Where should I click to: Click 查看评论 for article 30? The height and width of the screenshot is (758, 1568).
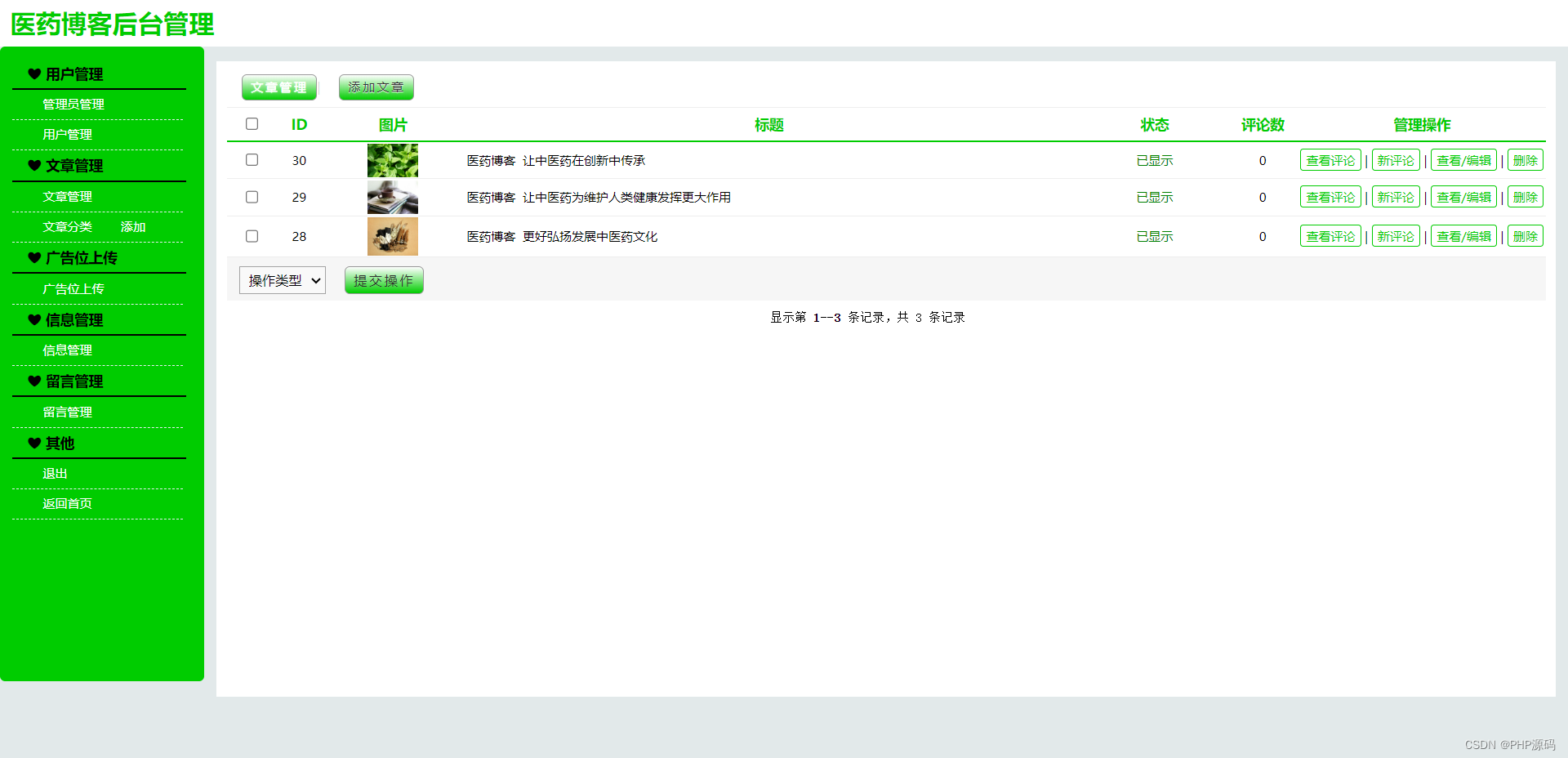(1330, 160)
